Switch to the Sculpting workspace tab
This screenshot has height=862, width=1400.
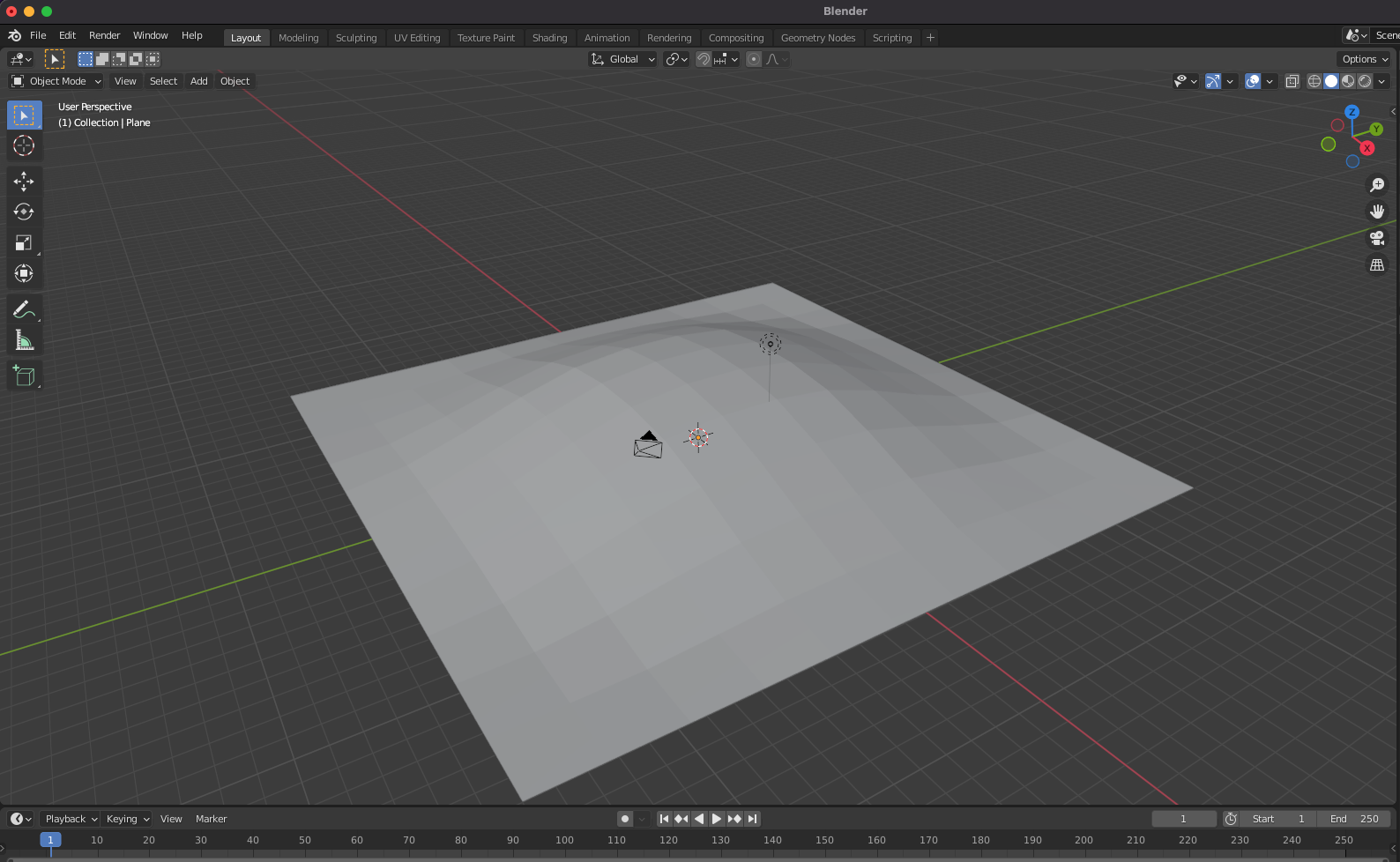click(356, 38)
